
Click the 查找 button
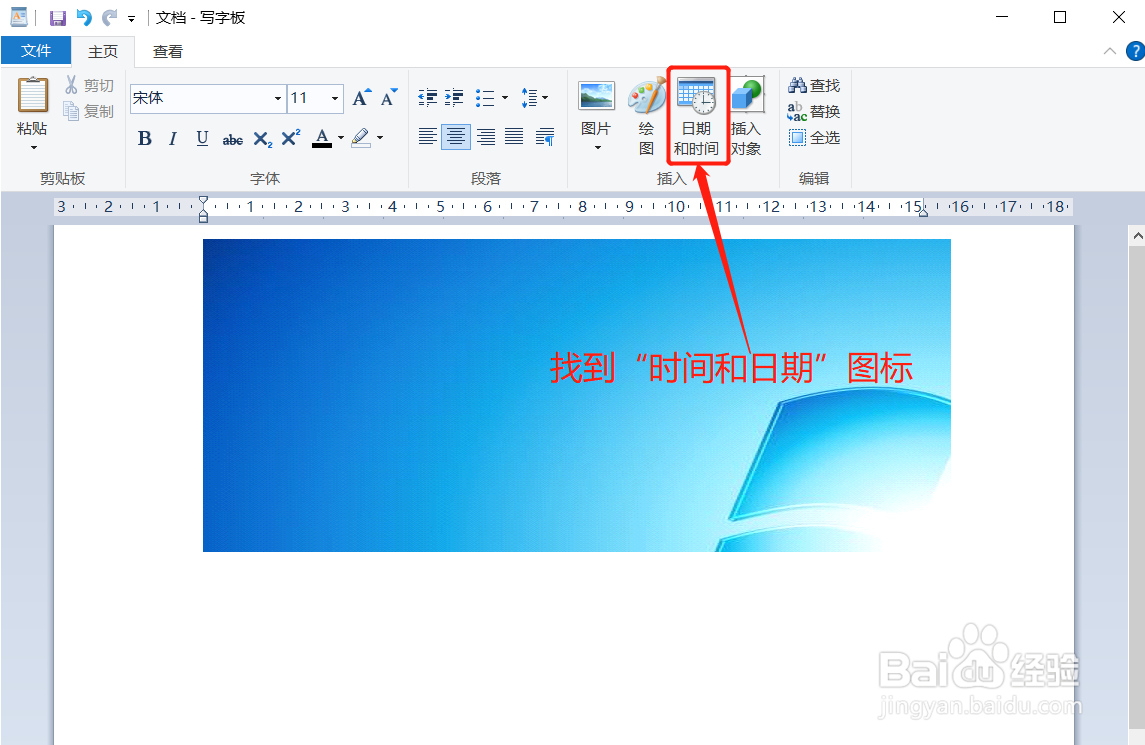pyautogui.click(x=814, y=85)
